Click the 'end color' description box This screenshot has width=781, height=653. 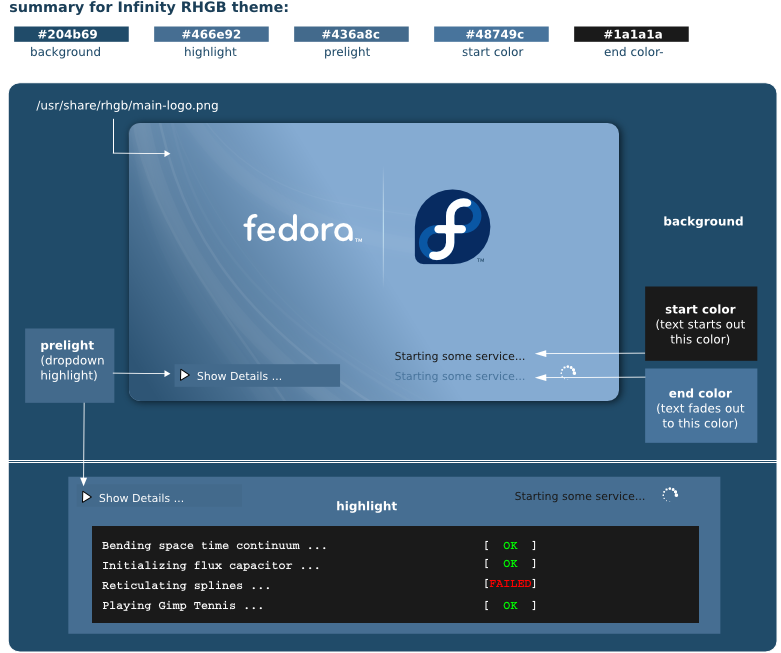[701, 405]
